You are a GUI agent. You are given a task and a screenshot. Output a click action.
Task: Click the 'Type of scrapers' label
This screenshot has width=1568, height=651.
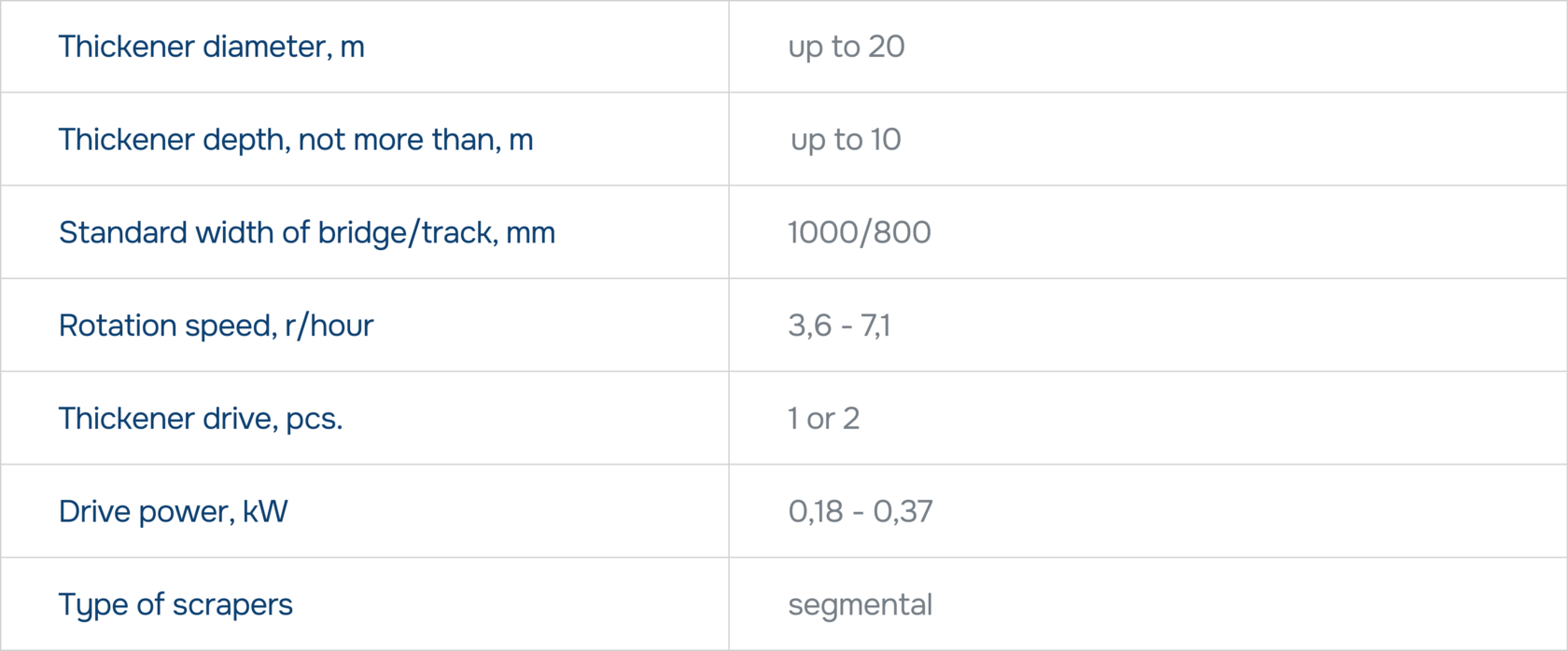coord(175,604)
